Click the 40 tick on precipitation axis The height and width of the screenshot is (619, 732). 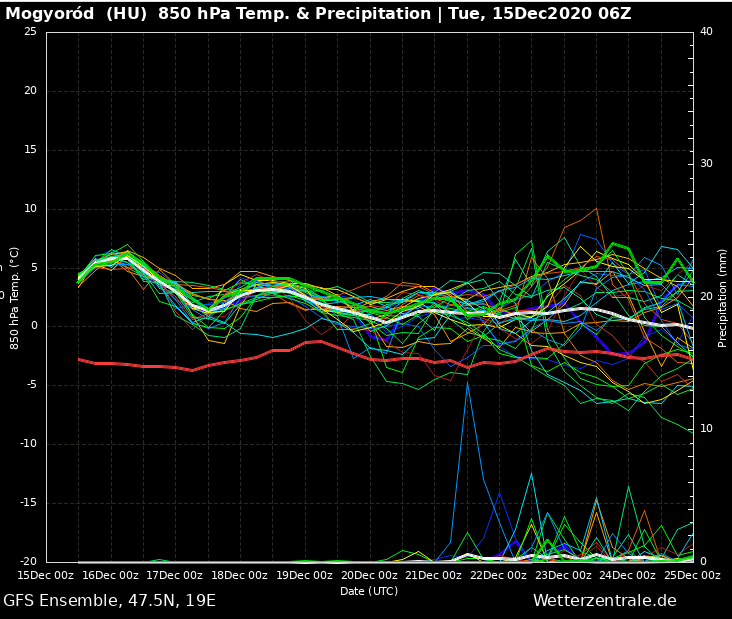click(706, 32)
